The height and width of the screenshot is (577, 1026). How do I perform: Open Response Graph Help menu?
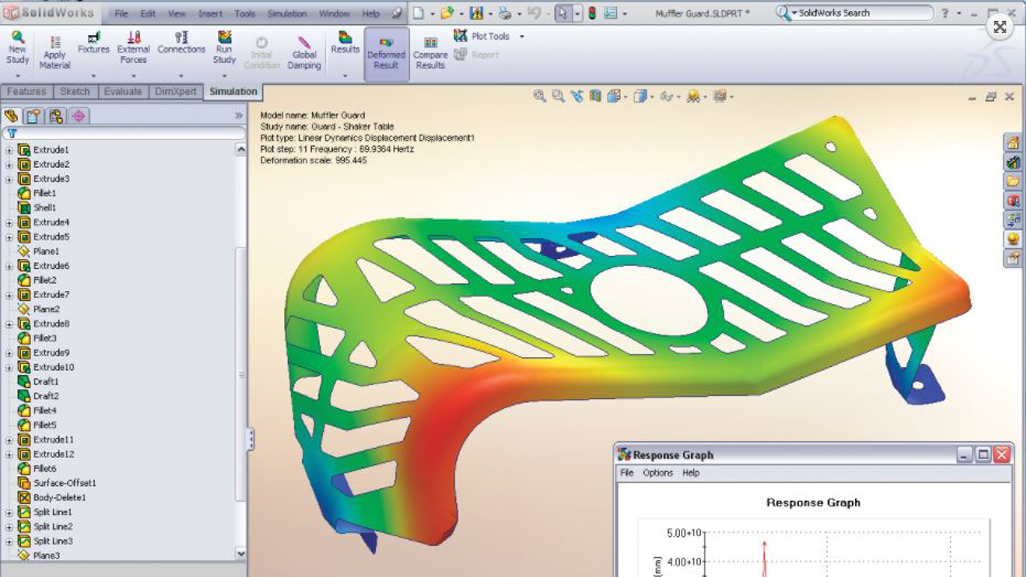tap(691, 473)
